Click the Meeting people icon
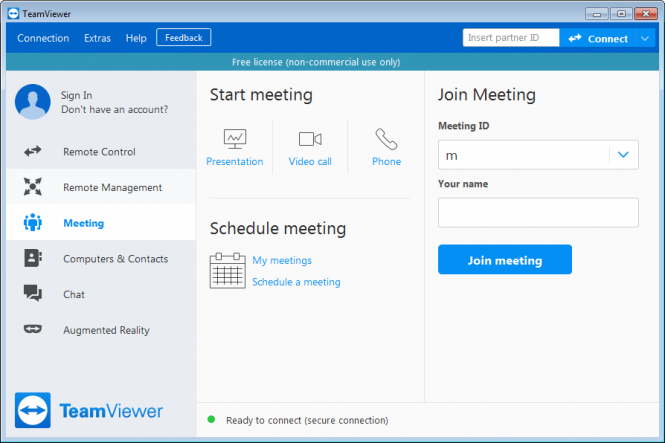 33,222
